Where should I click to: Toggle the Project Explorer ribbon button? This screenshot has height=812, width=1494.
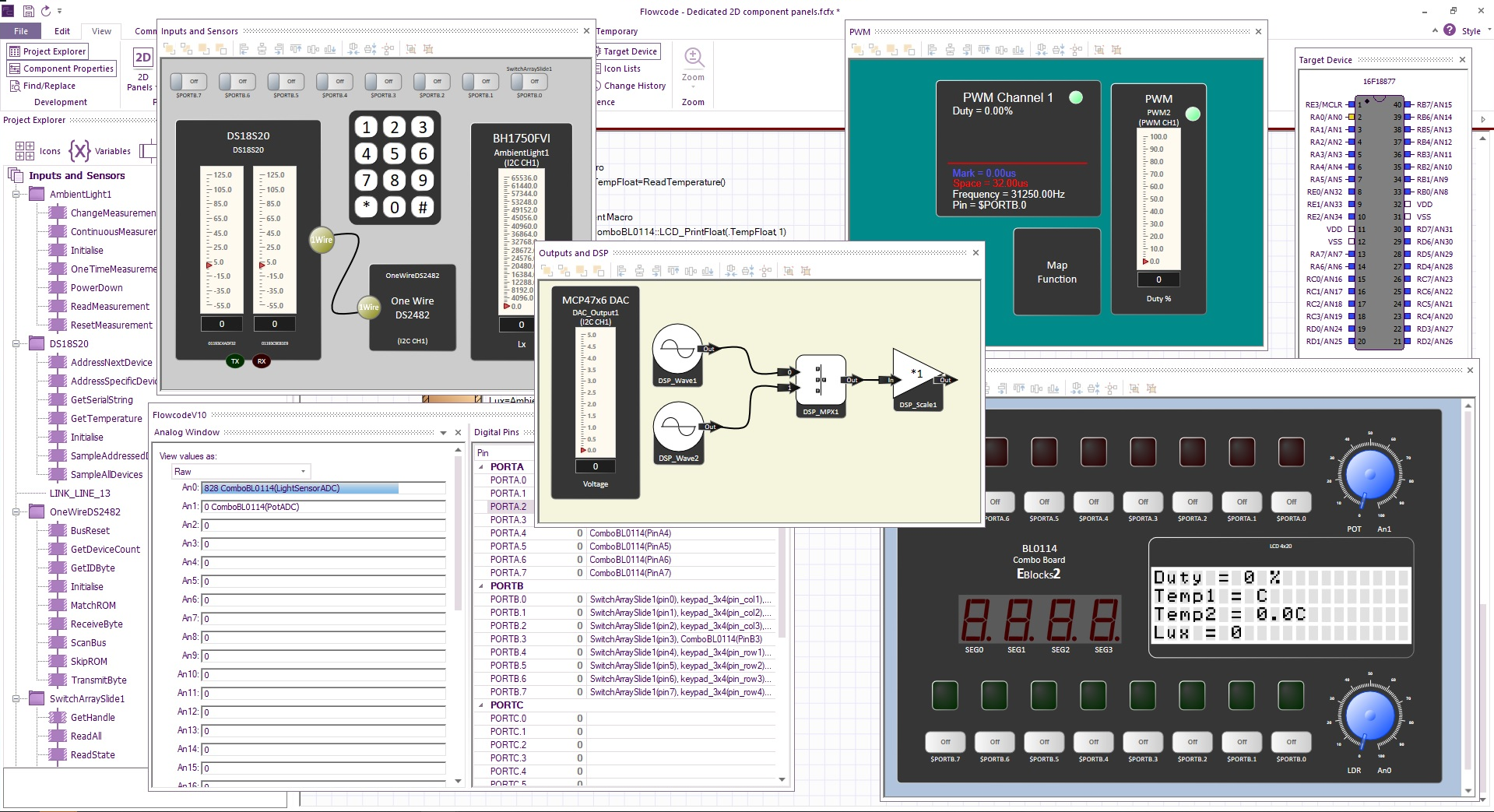pyautogui.click(x=47, y=51)
